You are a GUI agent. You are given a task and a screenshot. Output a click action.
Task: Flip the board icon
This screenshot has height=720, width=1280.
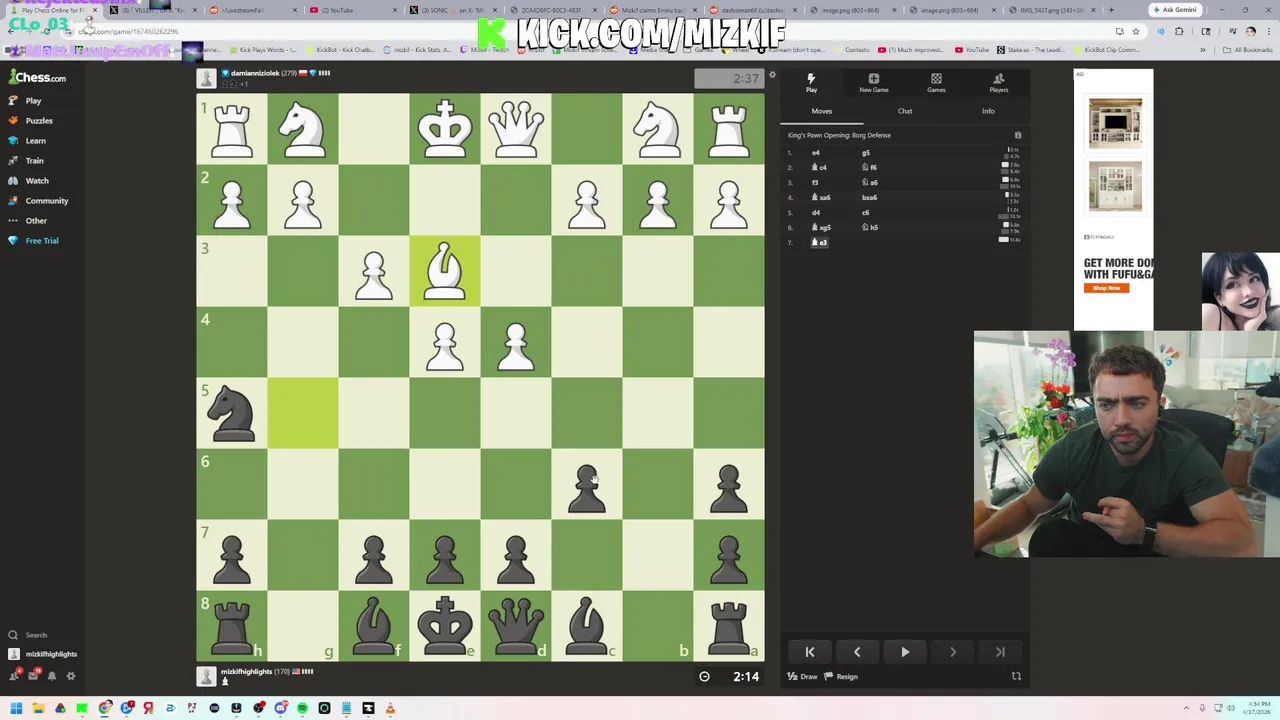(1016, 677)
